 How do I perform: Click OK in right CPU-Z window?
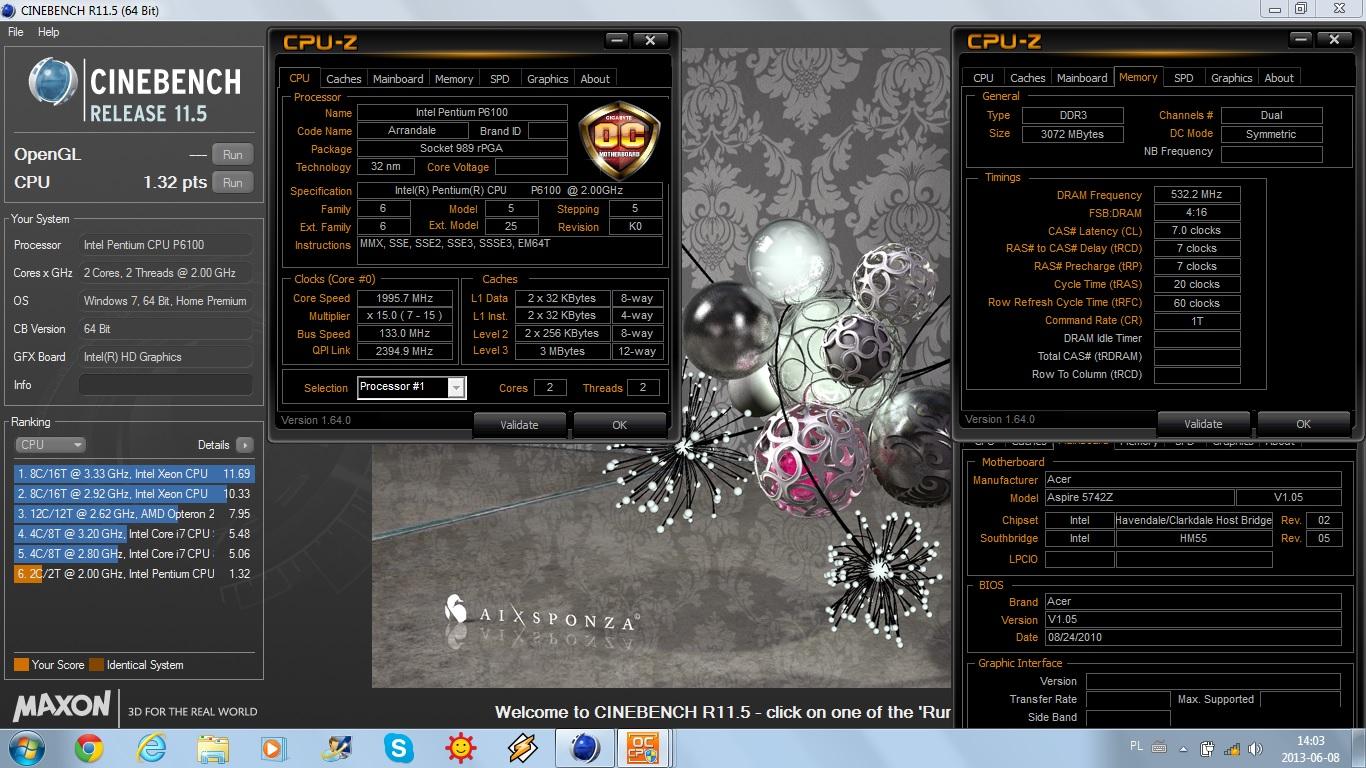[1303, 424]
